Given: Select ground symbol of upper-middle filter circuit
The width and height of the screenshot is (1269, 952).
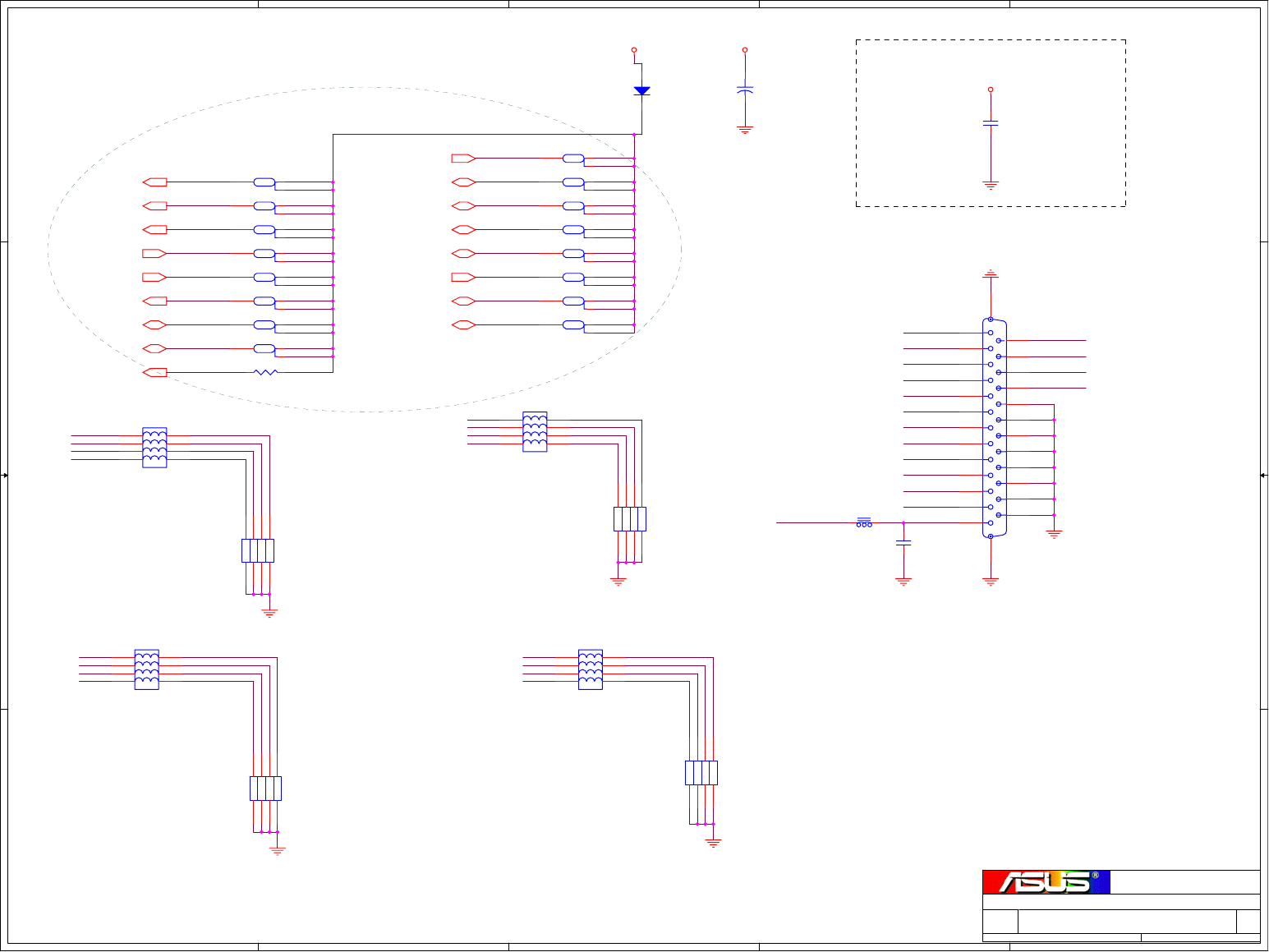Looking at the screenshot, I should pos(618,582).
